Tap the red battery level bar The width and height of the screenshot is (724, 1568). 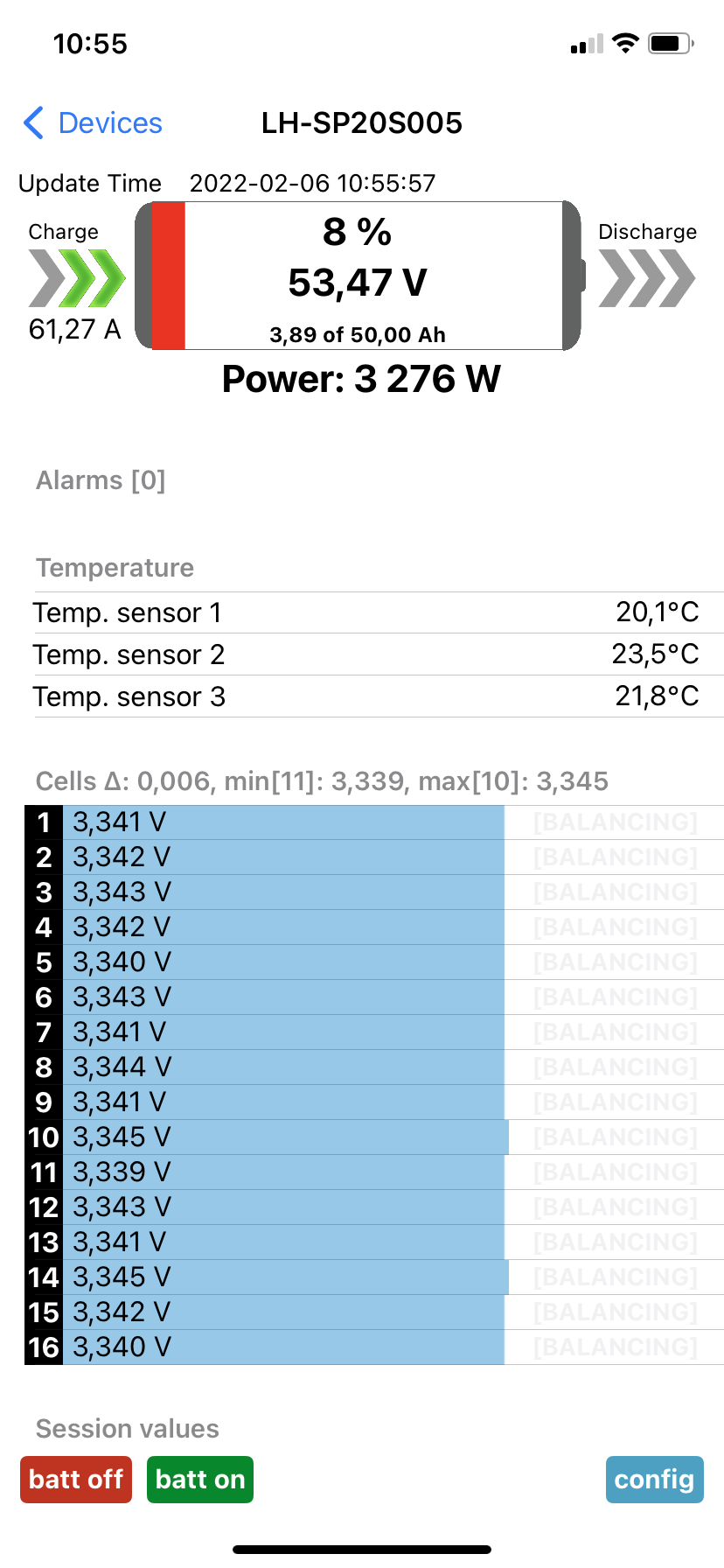pyautogui.click(x=169, y=276)
